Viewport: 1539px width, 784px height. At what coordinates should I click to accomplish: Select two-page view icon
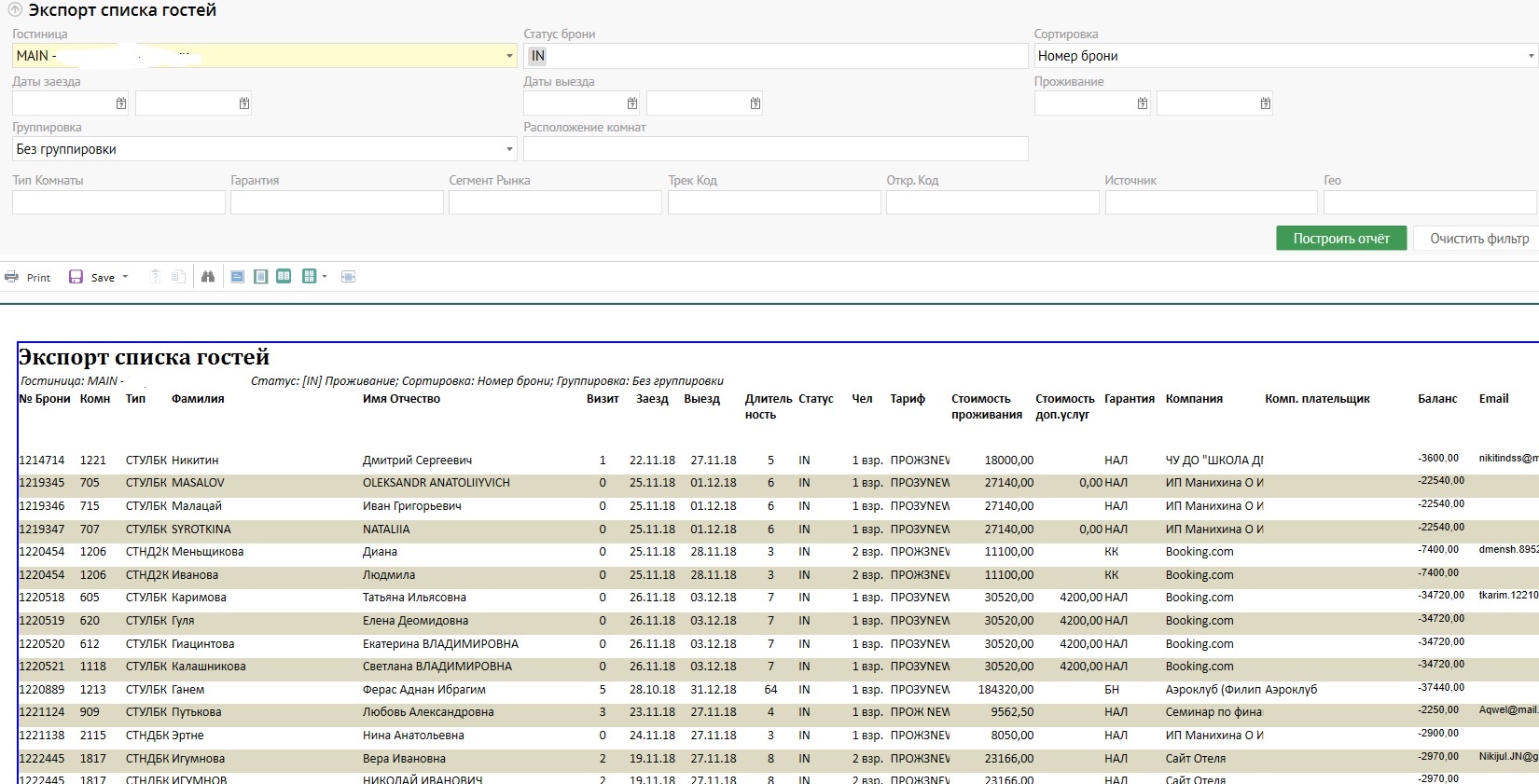284,277
